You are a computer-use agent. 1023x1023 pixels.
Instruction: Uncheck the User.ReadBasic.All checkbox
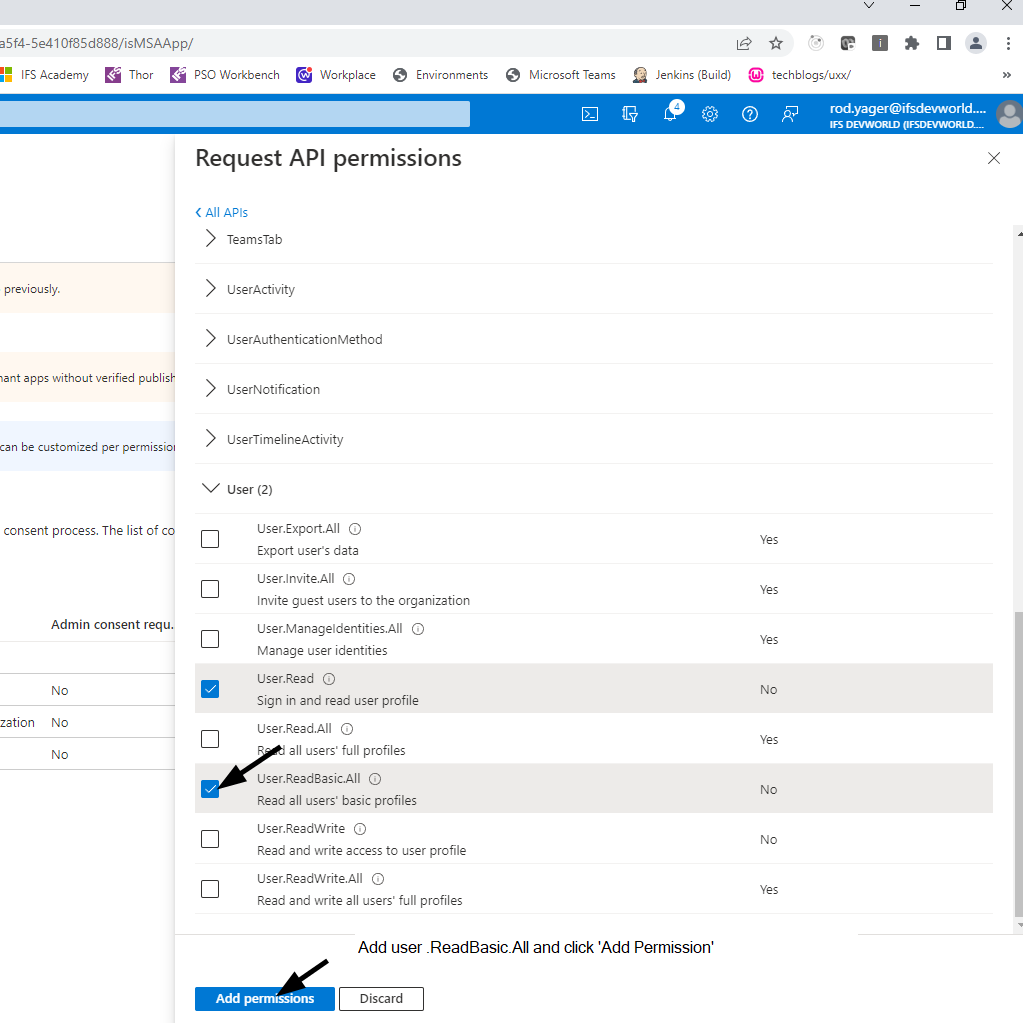[210, 789]
